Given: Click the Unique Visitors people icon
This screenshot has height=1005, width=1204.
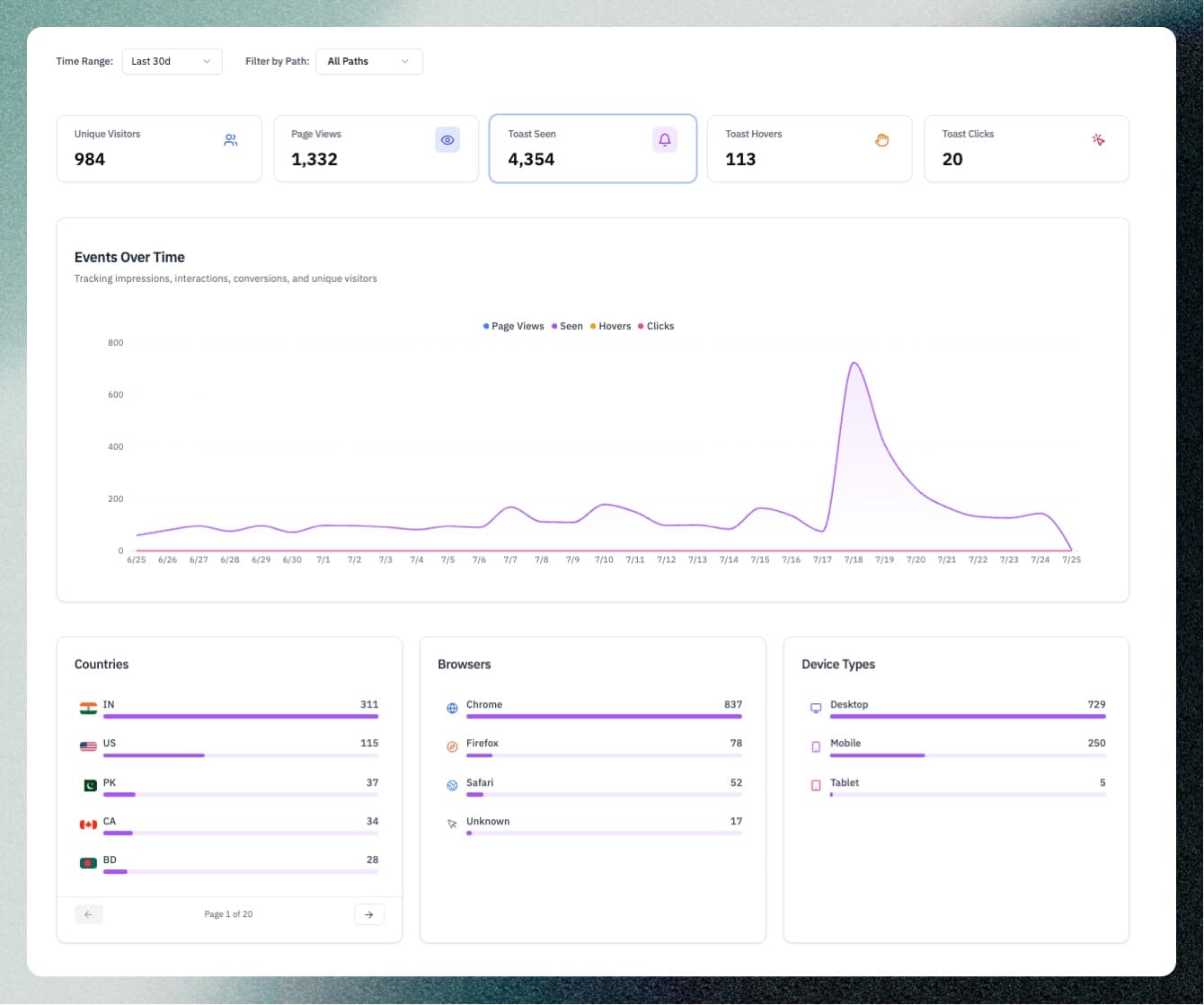Looking at the screenshot, I should tap(231, 140).
